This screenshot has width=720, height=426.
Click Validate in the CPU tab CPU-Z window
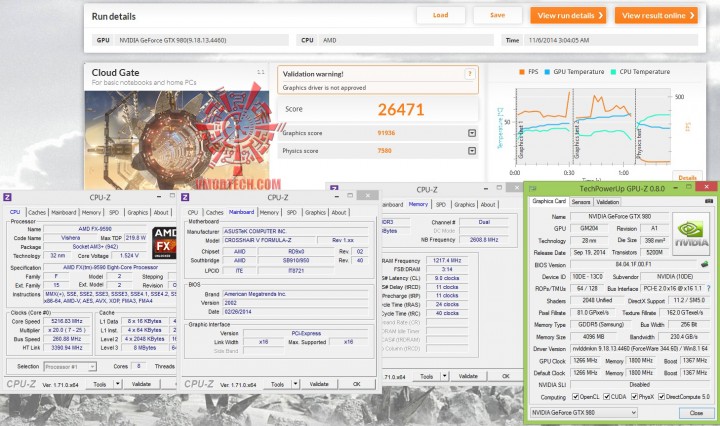coord(141,384)
